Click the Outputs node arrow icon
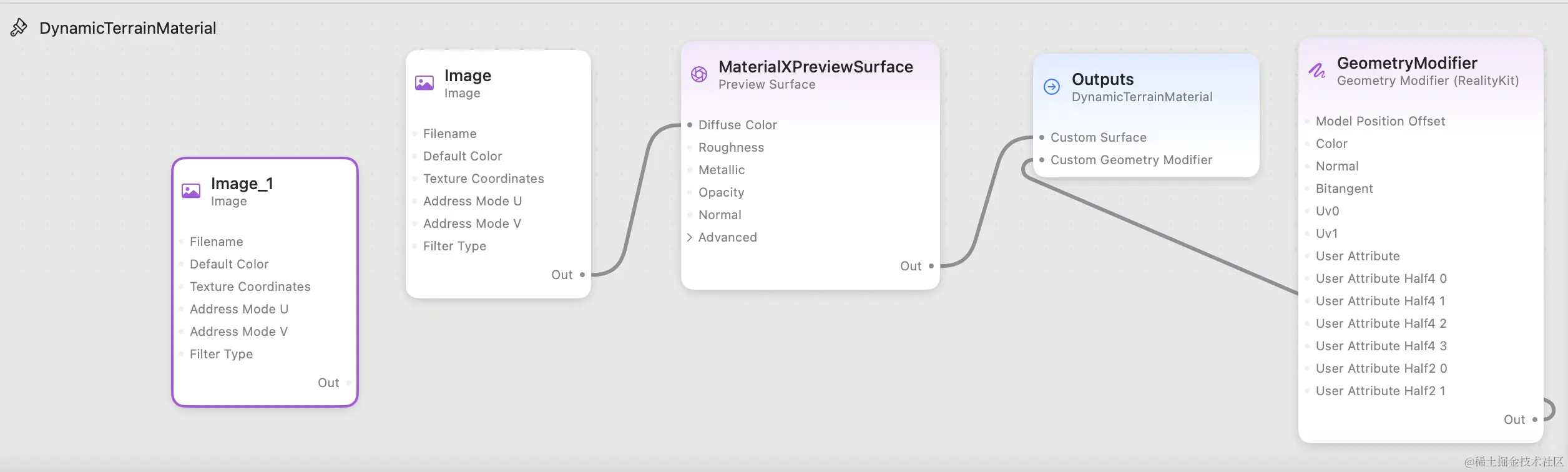 [x=1052, y=87]
